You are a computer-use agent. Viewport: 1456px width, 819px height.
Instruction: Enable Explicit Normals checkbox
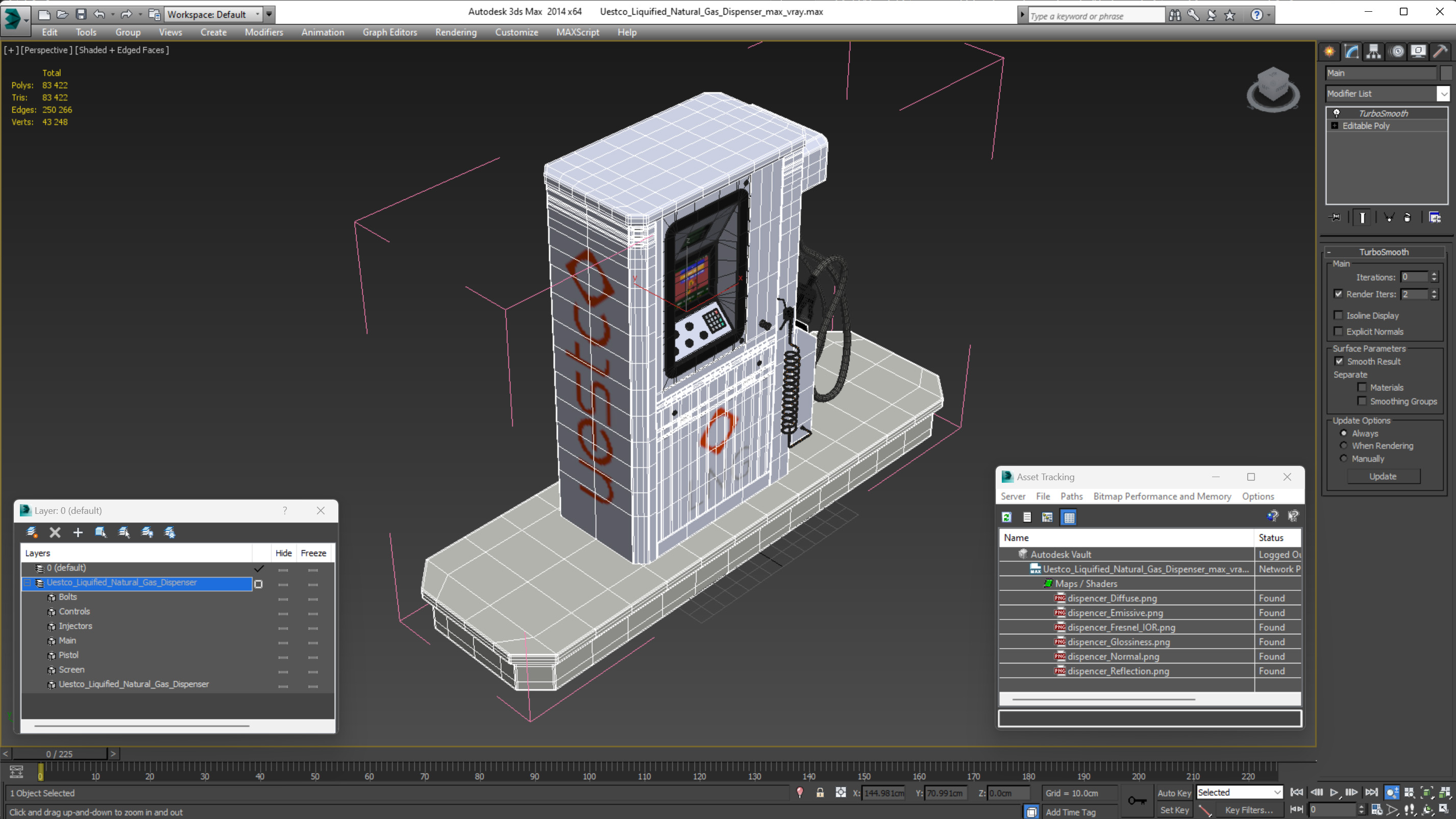coord(1339,331)
